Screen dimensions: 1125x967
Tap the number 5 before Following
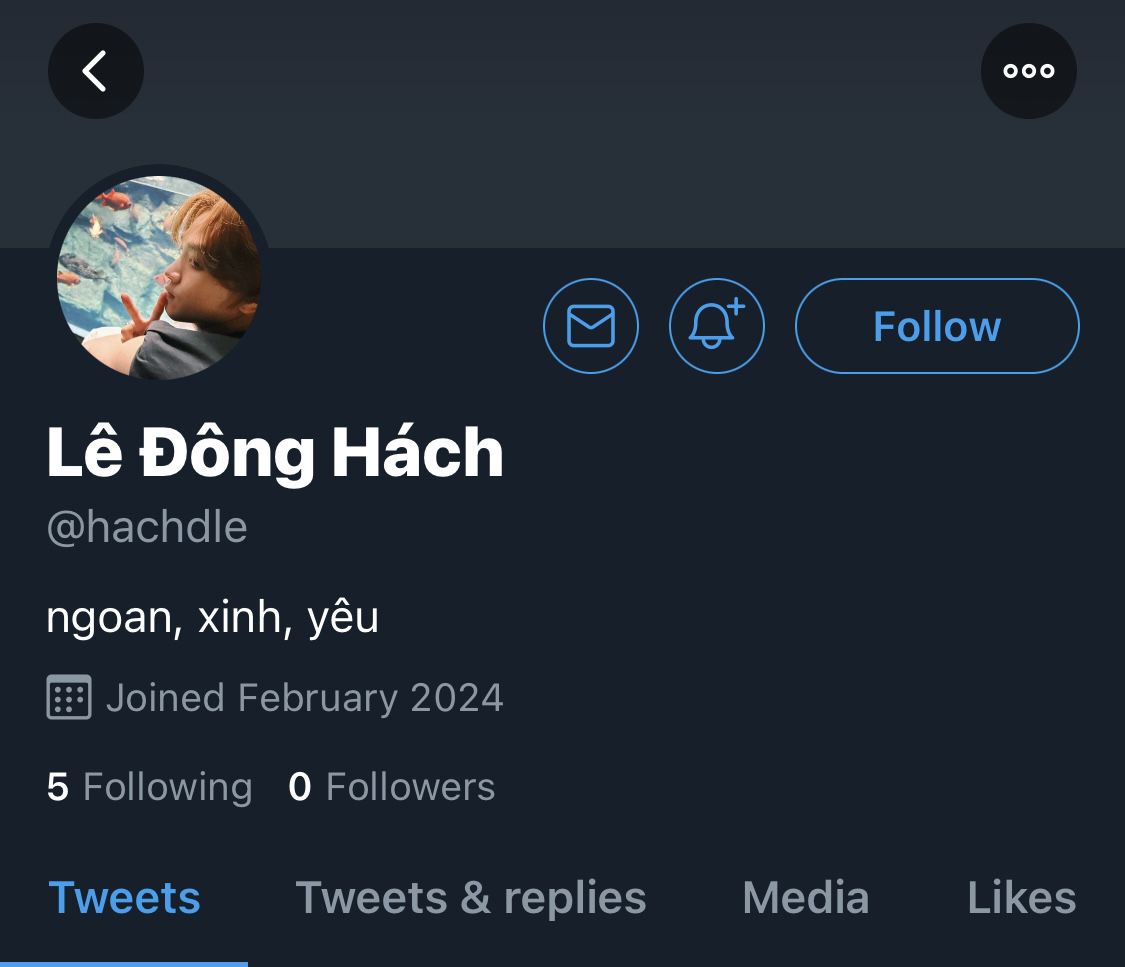[57, 787]
